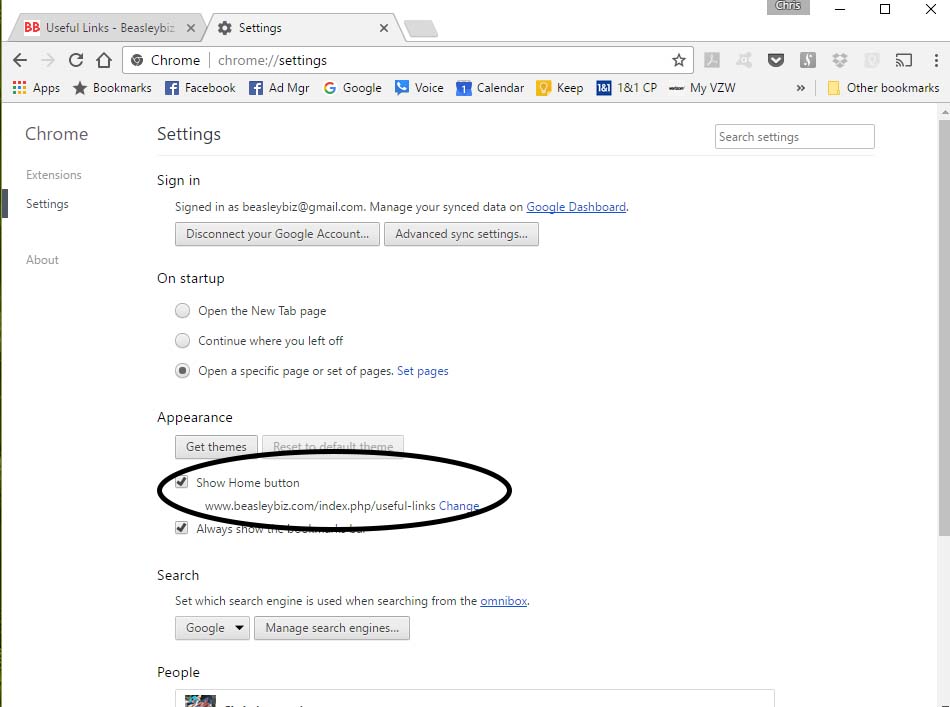Open the Facebook bookmark

200,88
